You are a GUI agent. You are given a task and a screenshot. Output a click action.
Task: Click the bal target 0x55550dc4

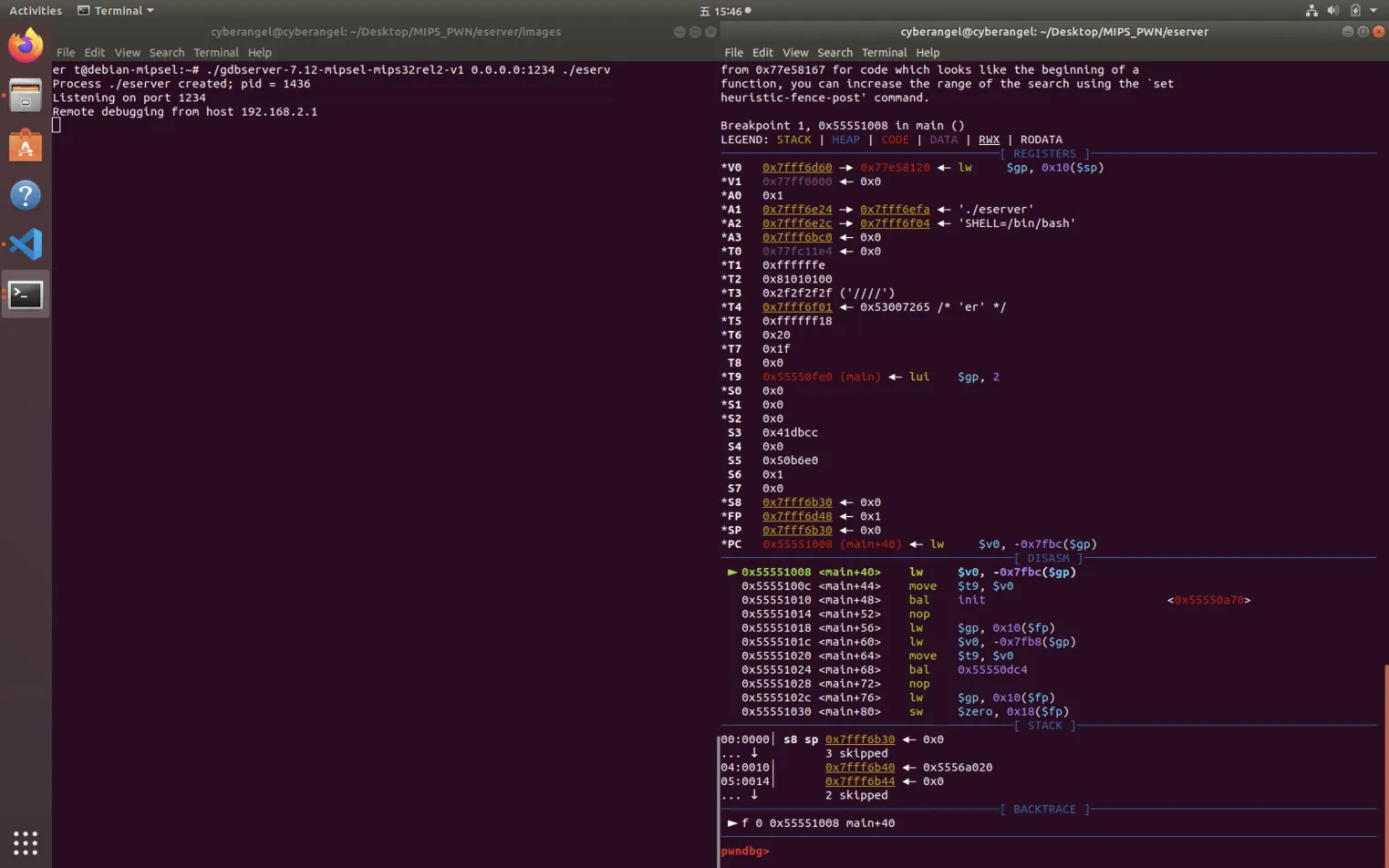pyautogui.click(x=992, y=670)
